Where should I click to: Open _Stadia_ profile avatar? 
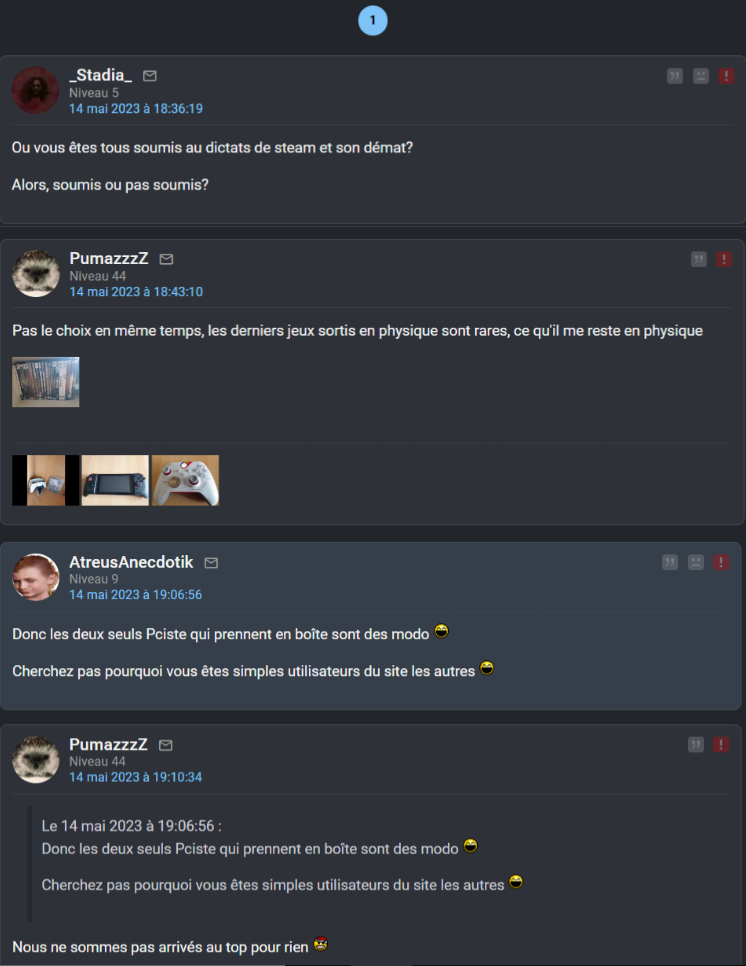(x=36, y=90)
